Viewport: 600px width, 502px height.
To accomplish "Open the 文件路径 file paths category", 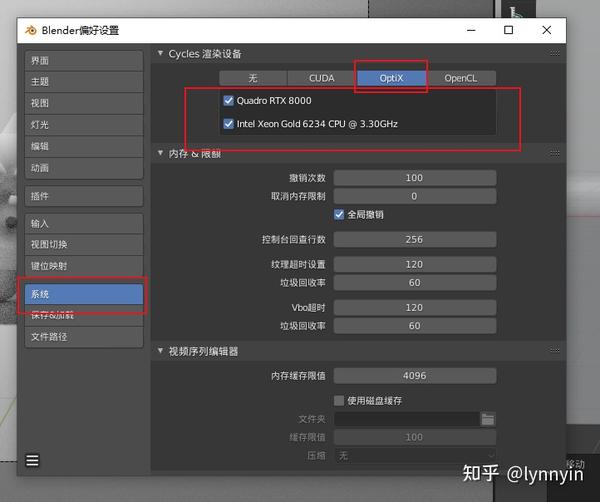I will [x=84, y=337].
